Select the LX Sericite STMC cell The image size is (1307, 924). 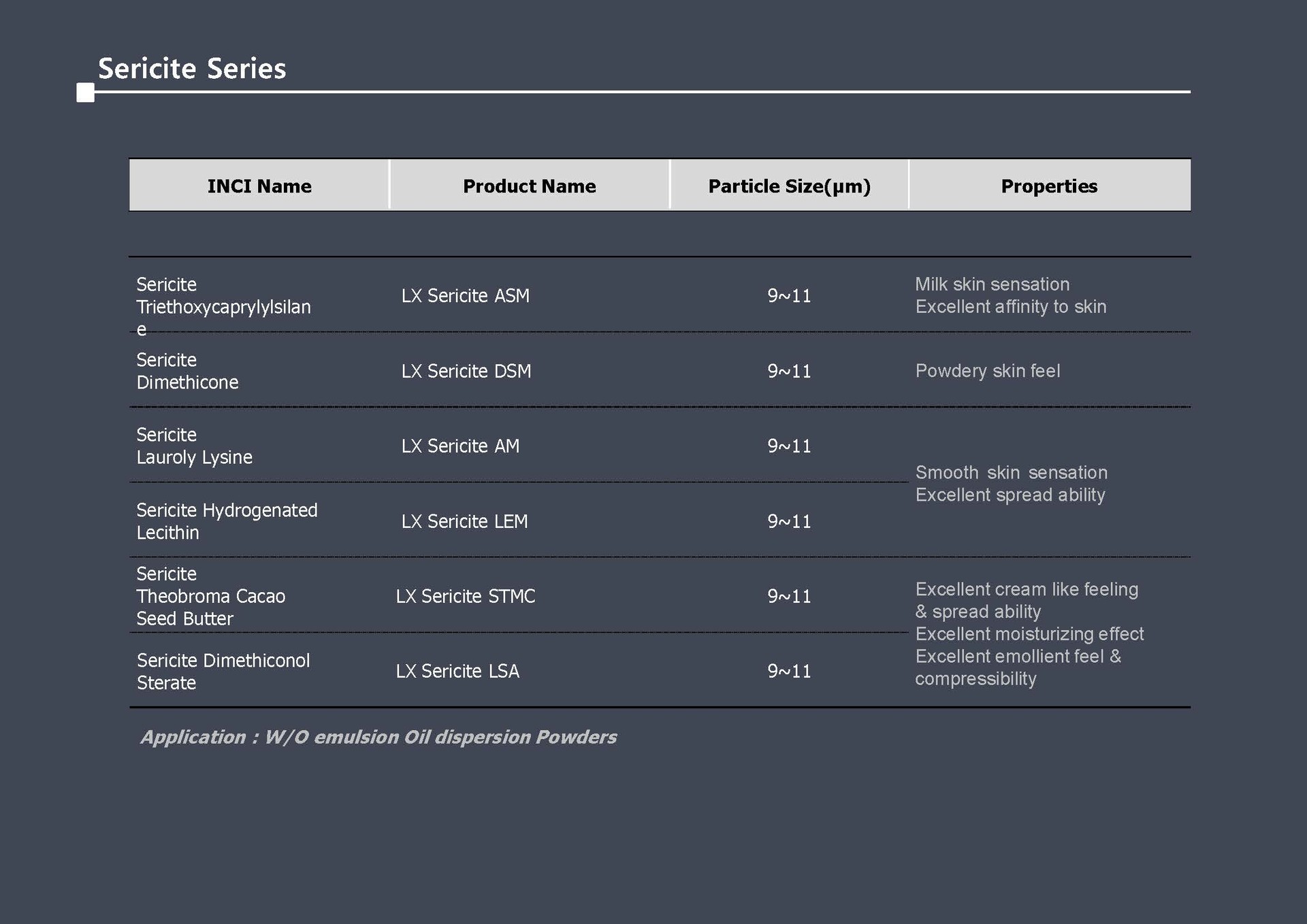(x=466, y=597)
